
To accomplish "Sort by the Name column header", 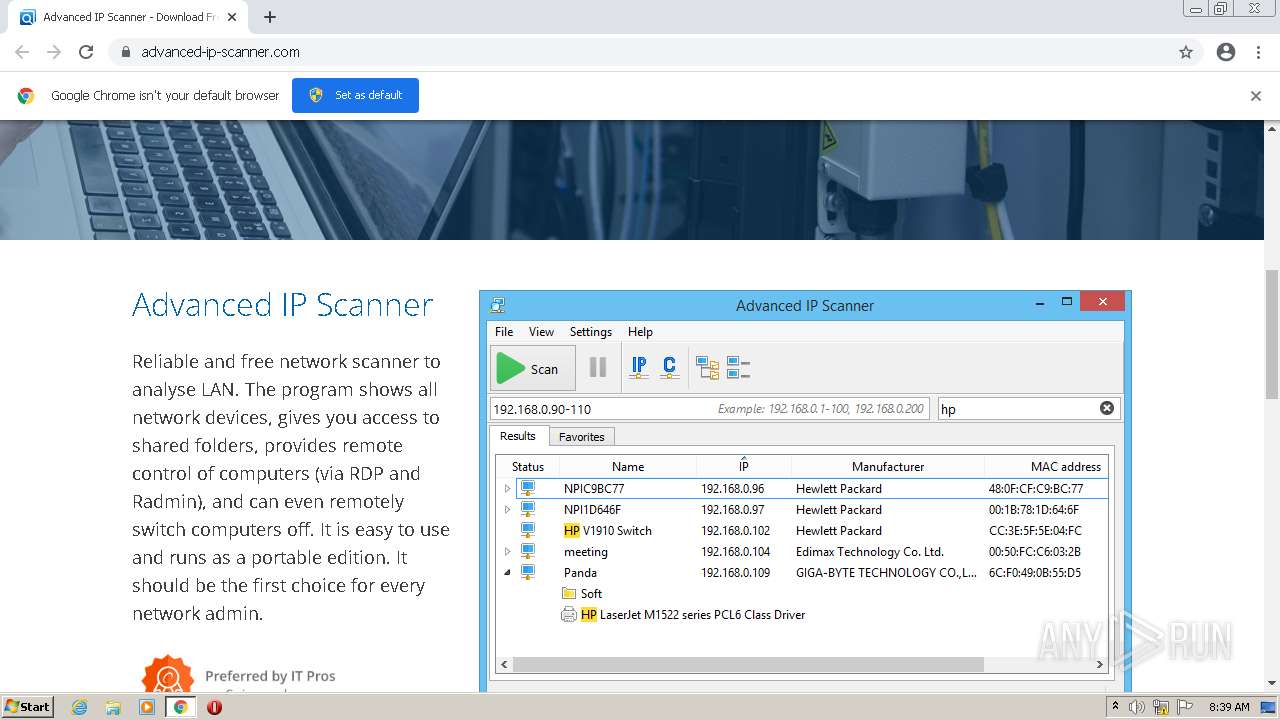I will point(628,467).
